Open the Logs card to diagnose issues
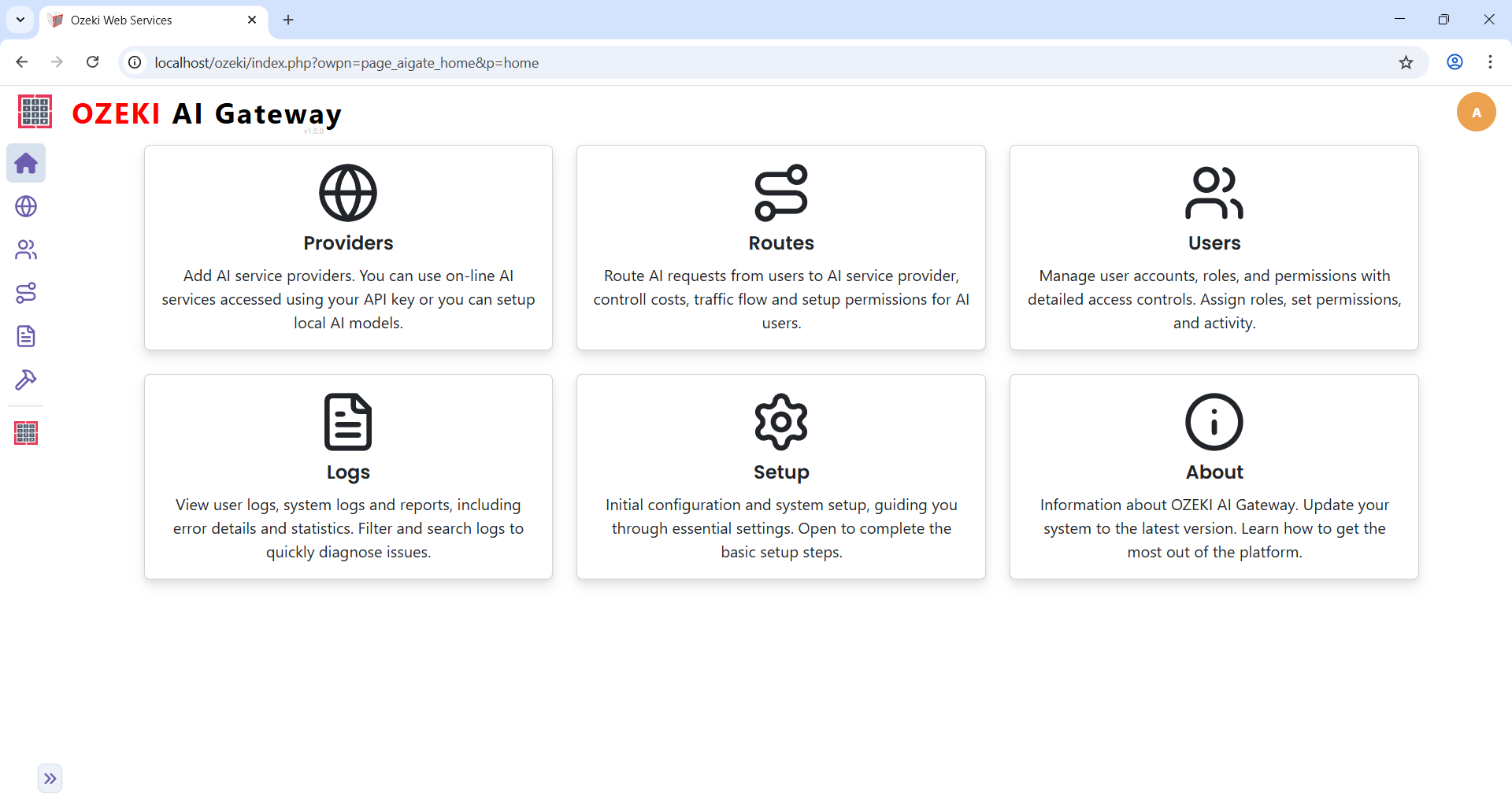1512x803 pixels. [x=347, y=476]
